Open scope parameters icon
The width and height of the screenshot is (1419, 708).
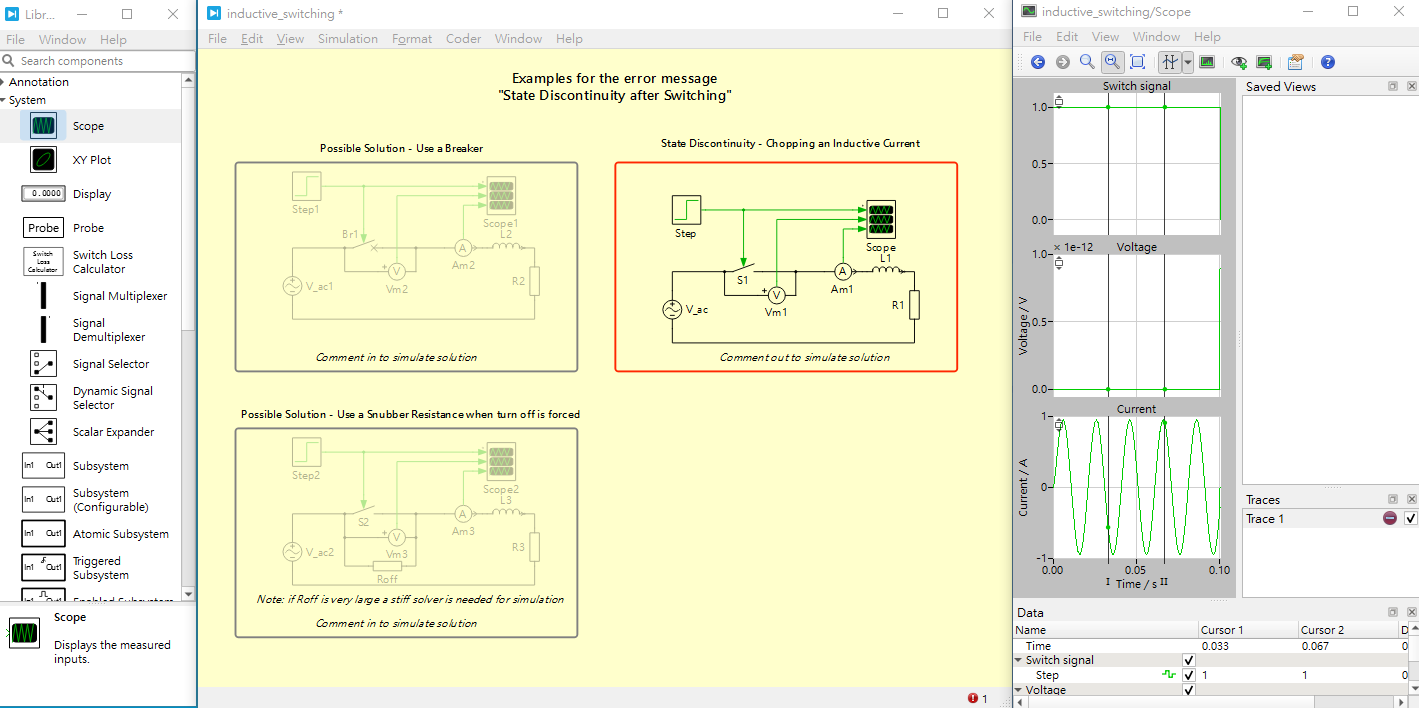(x=1296, y=62)
